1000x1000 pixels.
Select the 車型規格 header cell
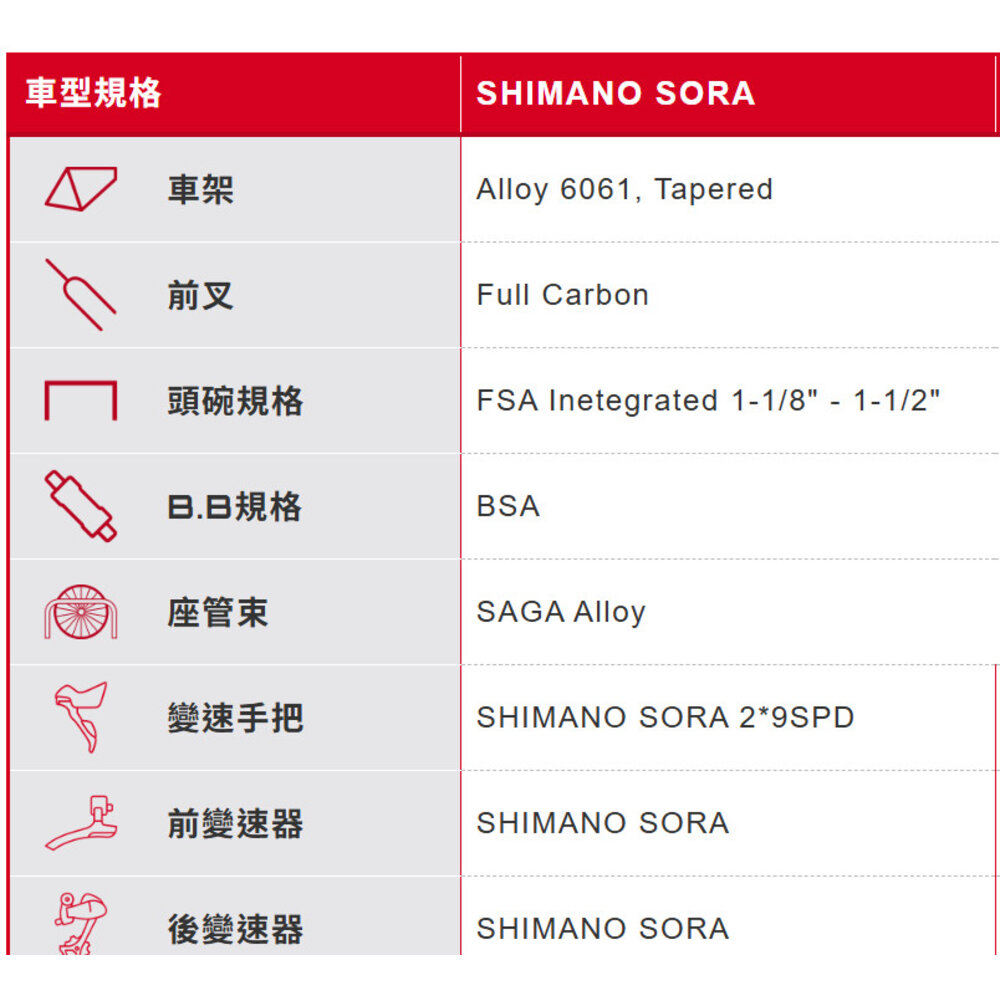93,94
